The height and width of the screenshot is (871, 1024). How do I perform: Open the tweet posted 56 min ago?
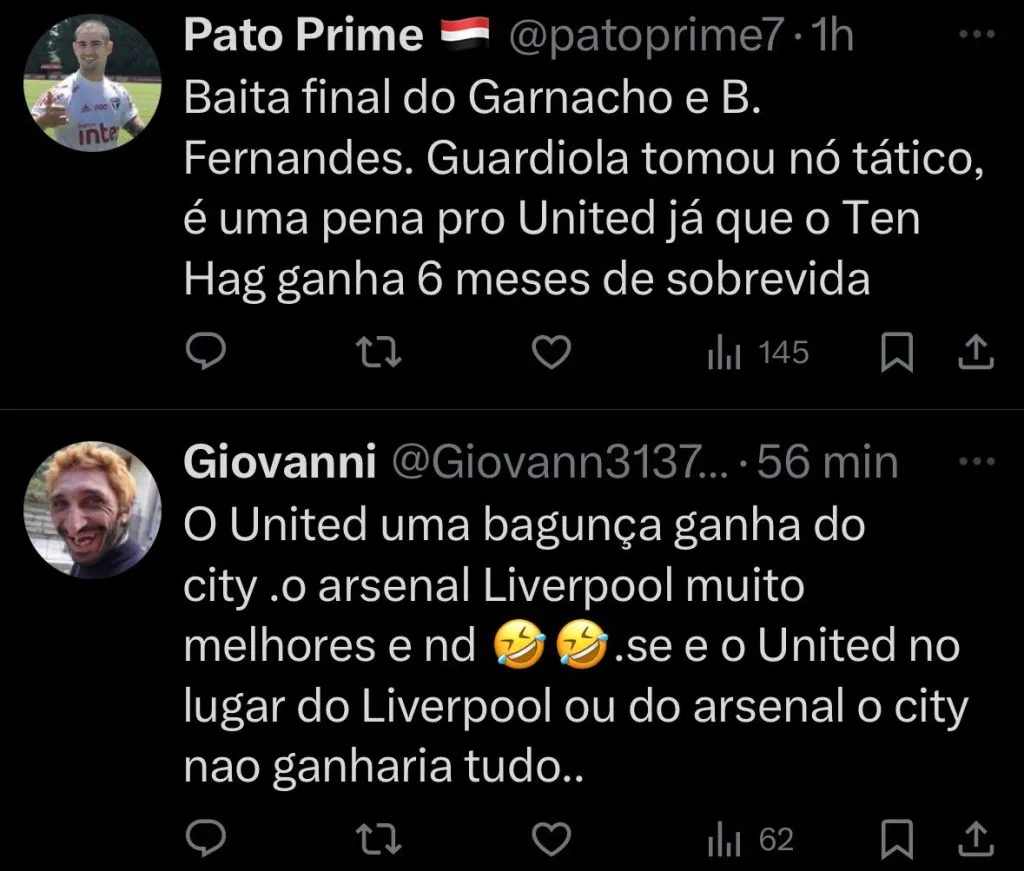point(828,462)
